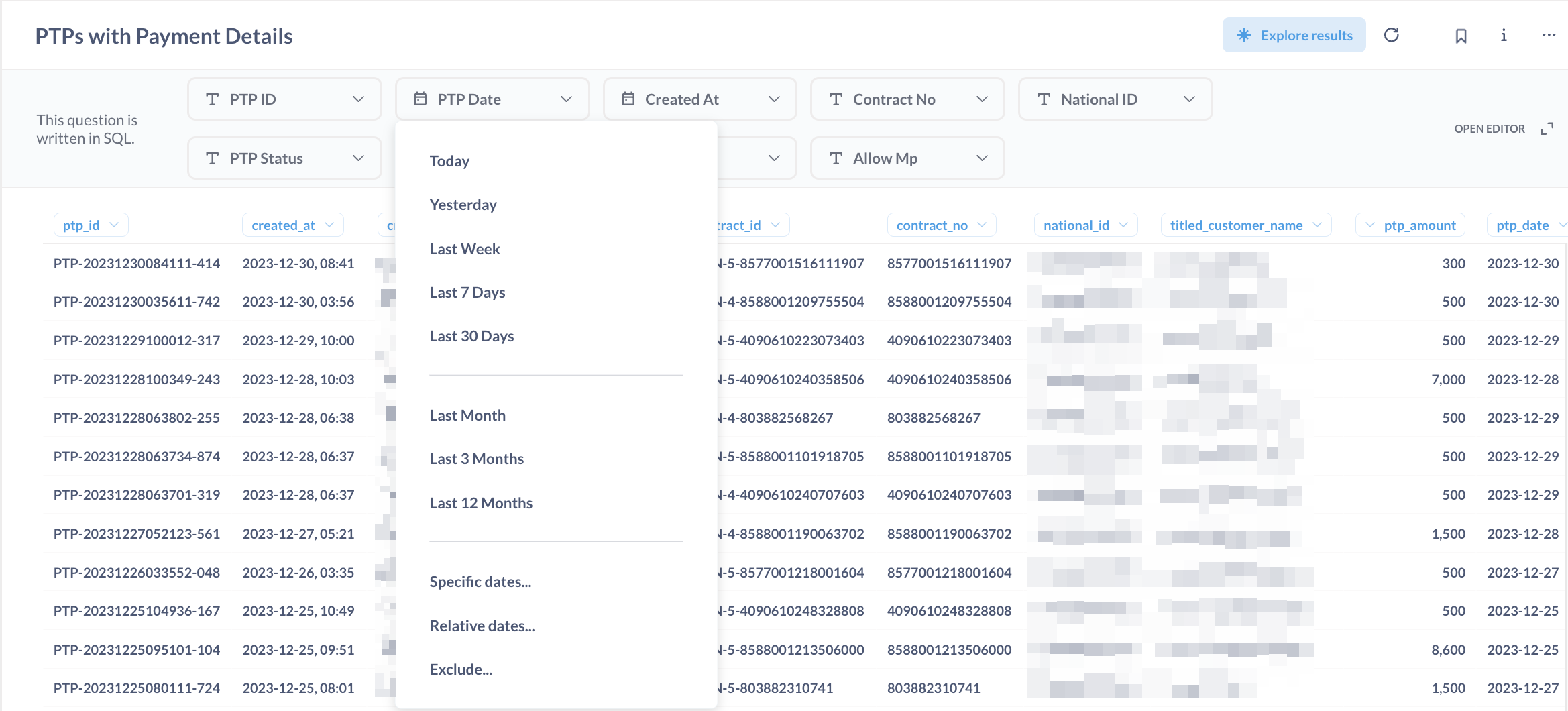The height and width of the screenshot is (711, 1568).
Task: Click the OPEN EDITOR link
Action: pyautogui.click(x=1489, y=129)
